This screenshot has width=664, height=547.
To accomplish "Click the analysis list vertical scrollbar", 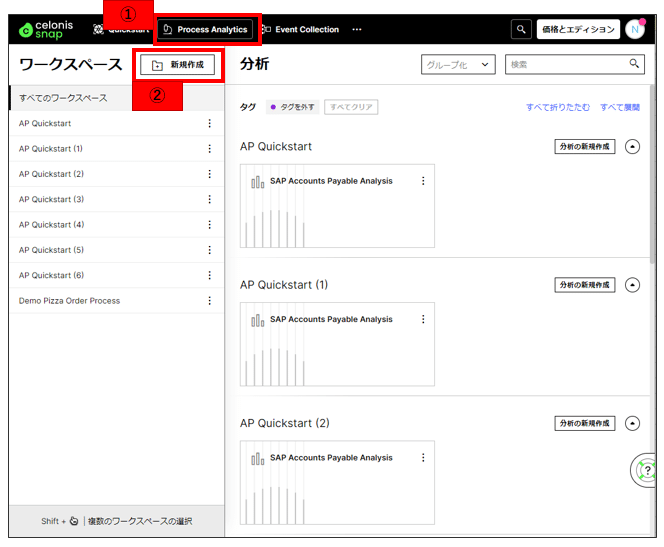I will pyautogui.click(x=653, y=174).
